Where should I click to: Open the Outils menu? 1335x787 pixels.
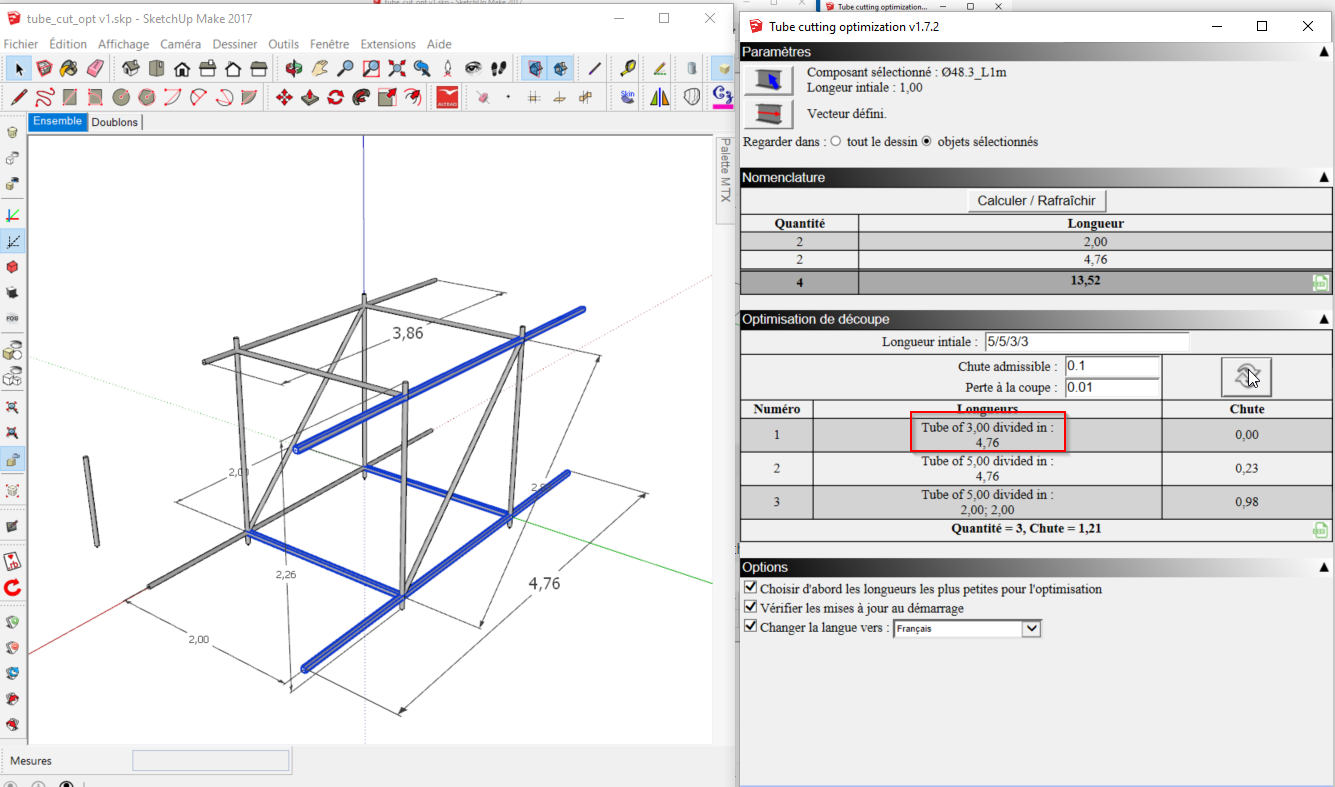[x=284, y=44]
